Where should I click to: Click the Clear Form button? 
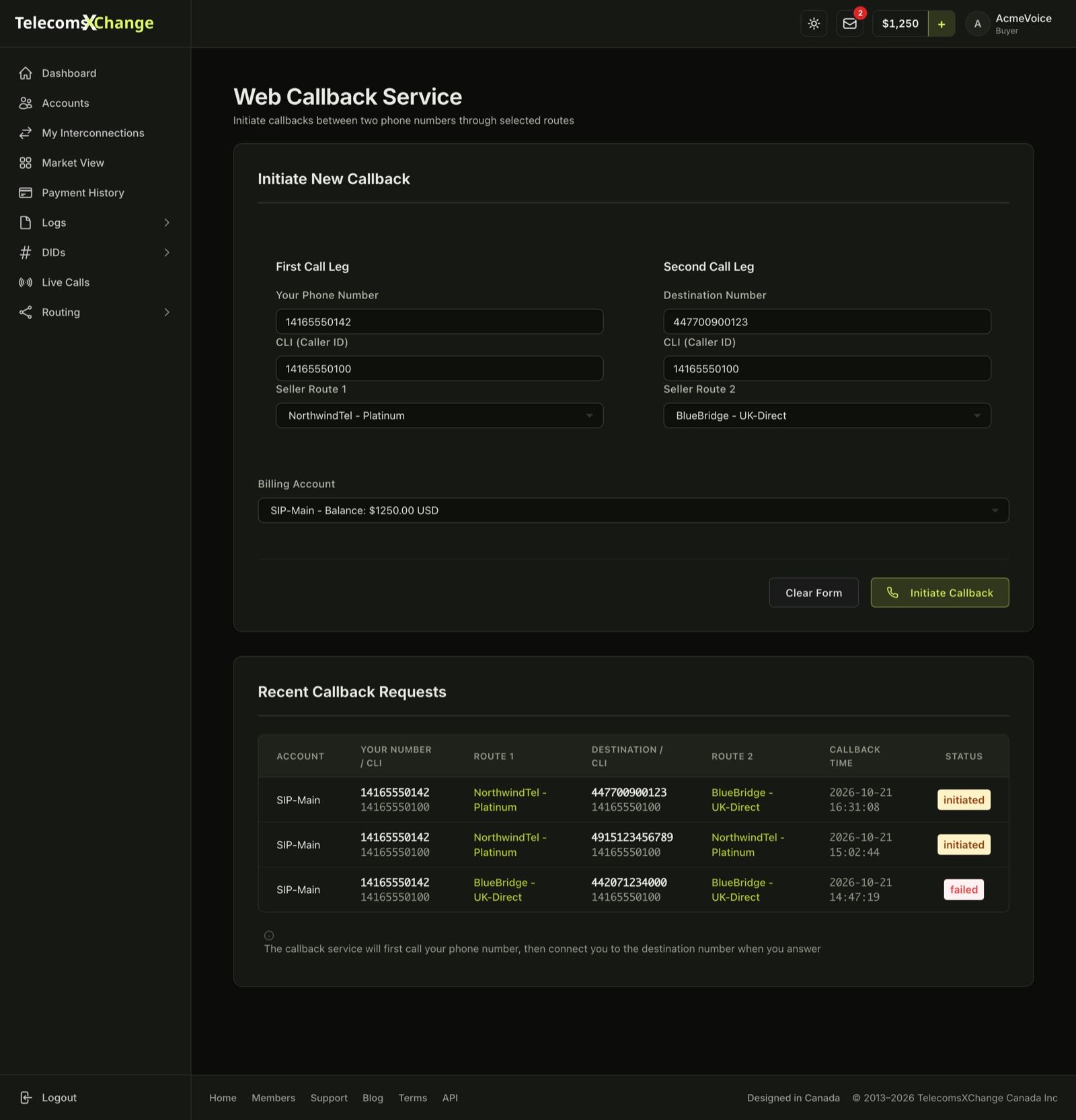[x=814, y=593]
